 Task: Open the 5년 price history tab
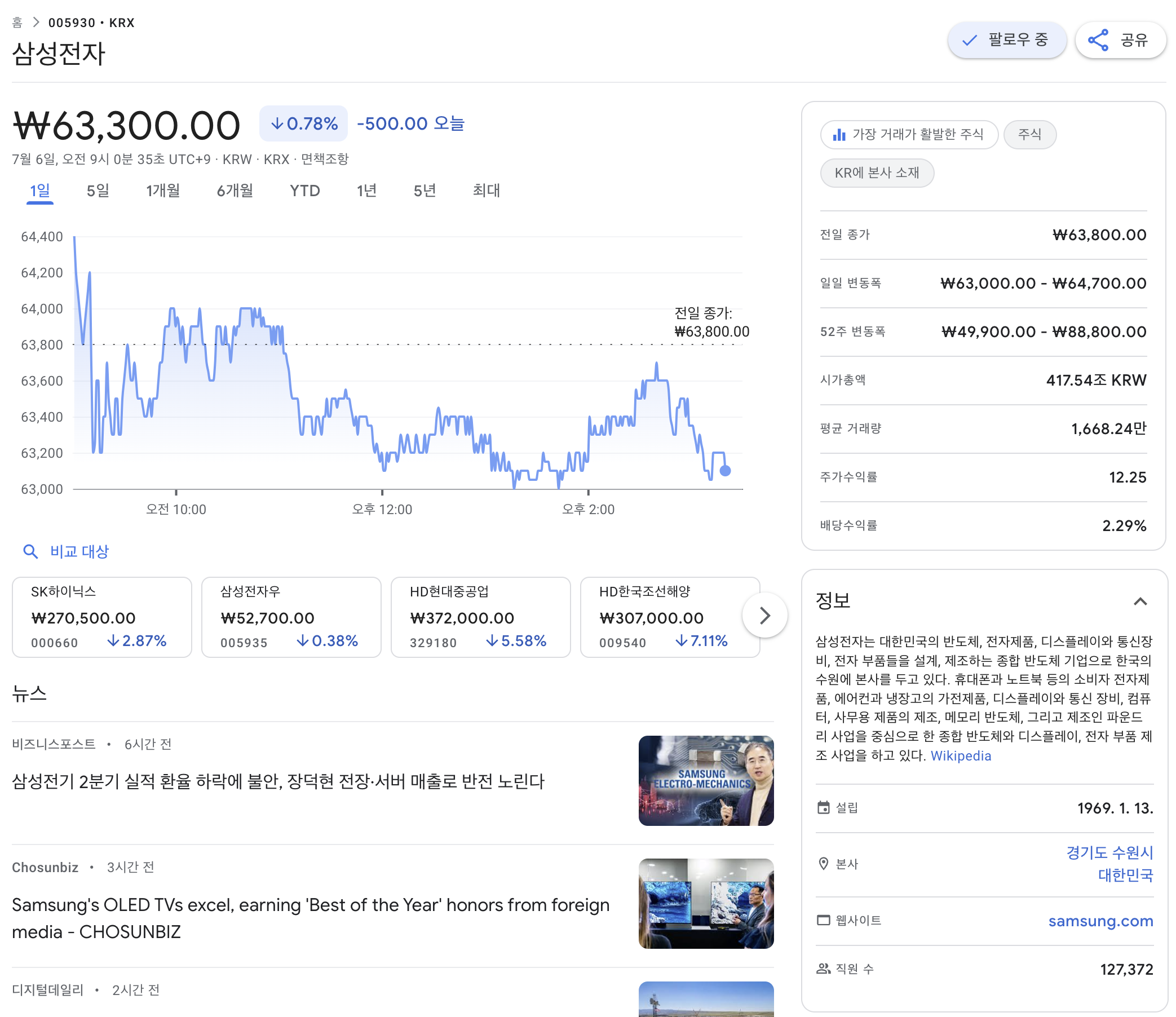[x=424, y=191]
